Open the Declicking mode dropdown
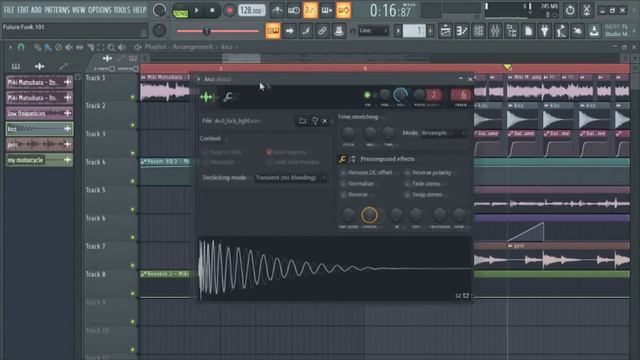 [x=291, y=178]
